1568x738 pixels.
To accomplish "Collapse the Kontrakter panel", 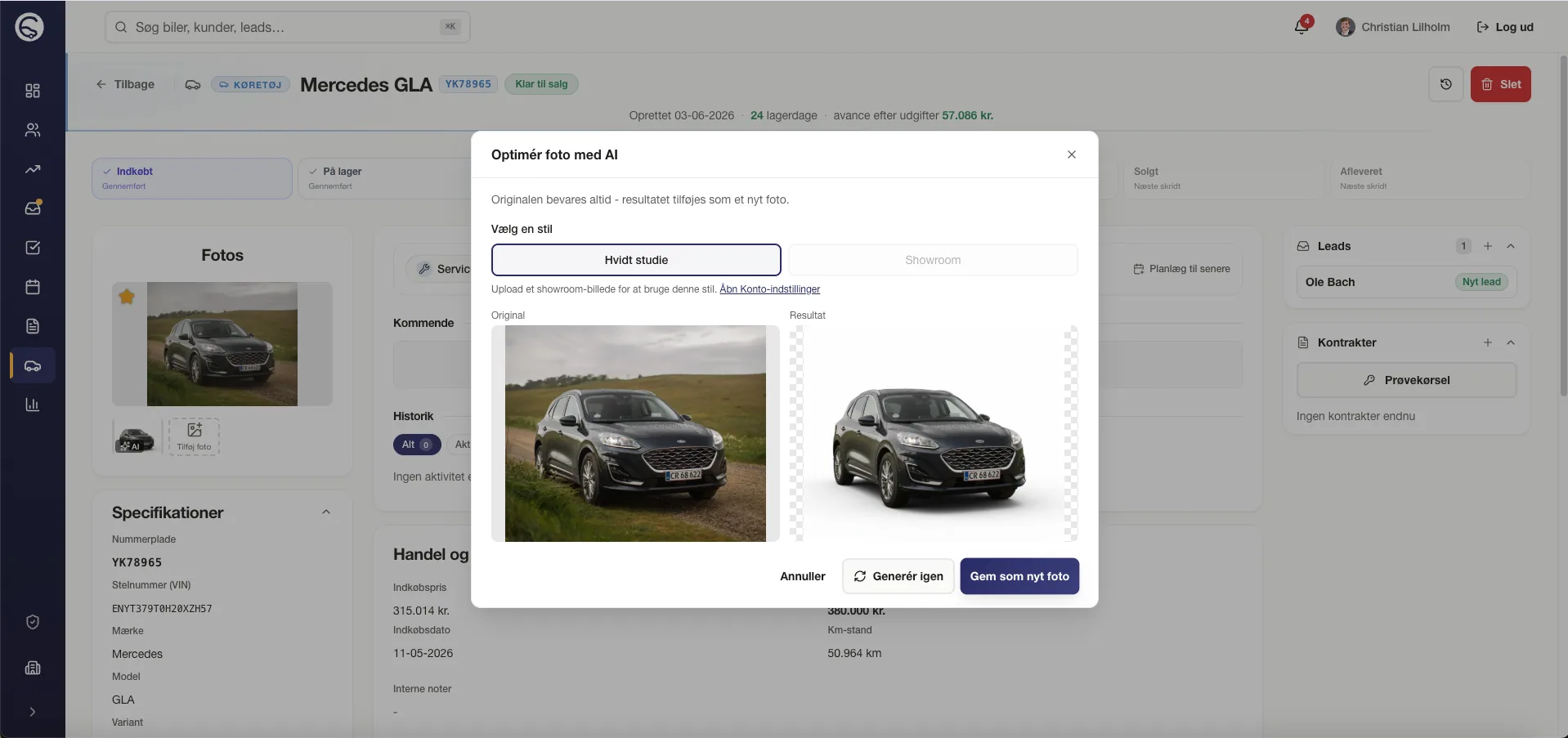I will pyautogui.click(x=1511, y=342).
